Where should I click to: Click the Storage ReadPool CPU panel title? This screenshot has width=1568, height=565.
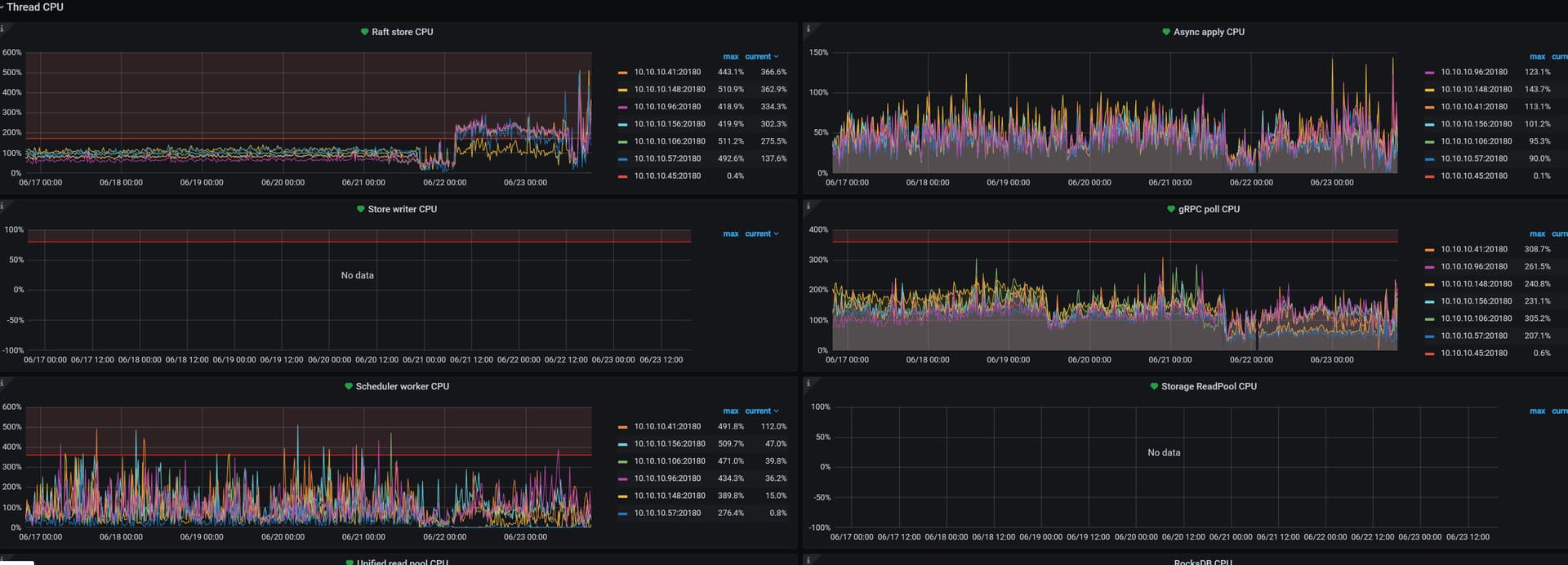1209,386
